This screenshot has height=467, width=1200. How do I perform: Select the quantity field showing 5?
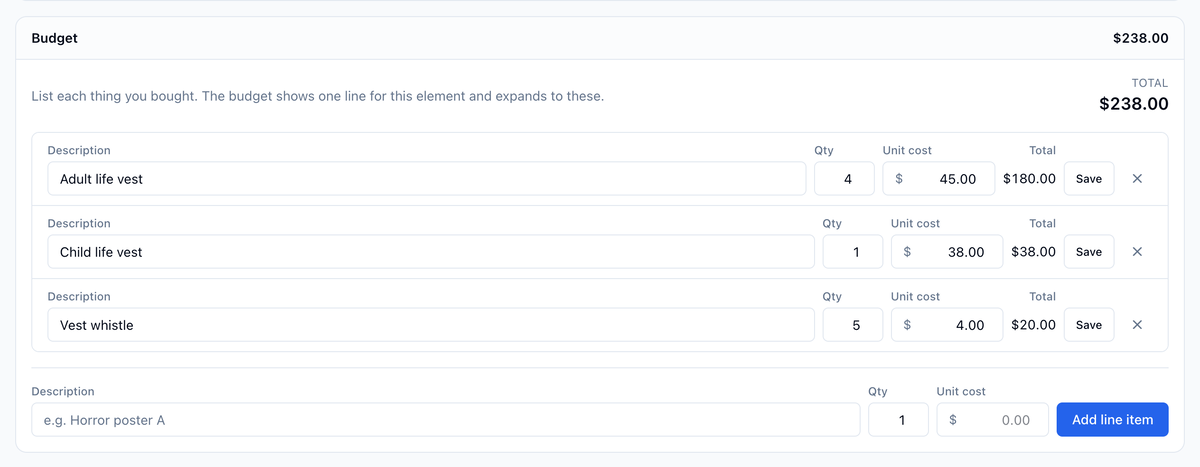(852, 325)
